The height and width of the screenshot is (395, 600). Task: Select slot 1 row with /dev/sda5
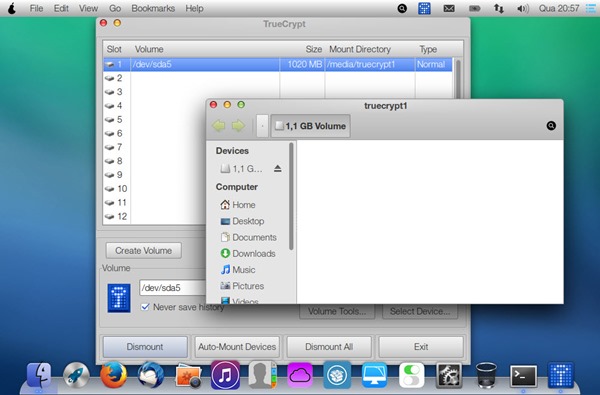pyautogui.click(x=278, y=64)
